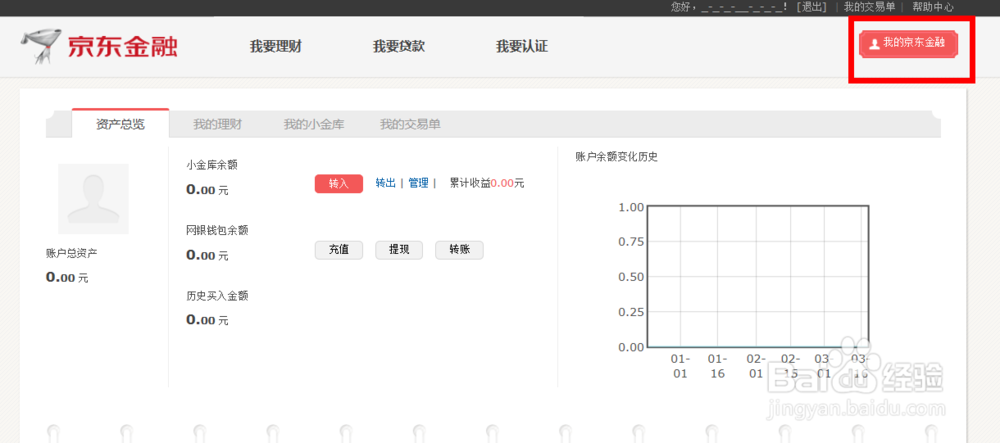Viewport: 1000px width, 443px height.
Task: Click the balance history chart plot area
Action: (758, 277)
